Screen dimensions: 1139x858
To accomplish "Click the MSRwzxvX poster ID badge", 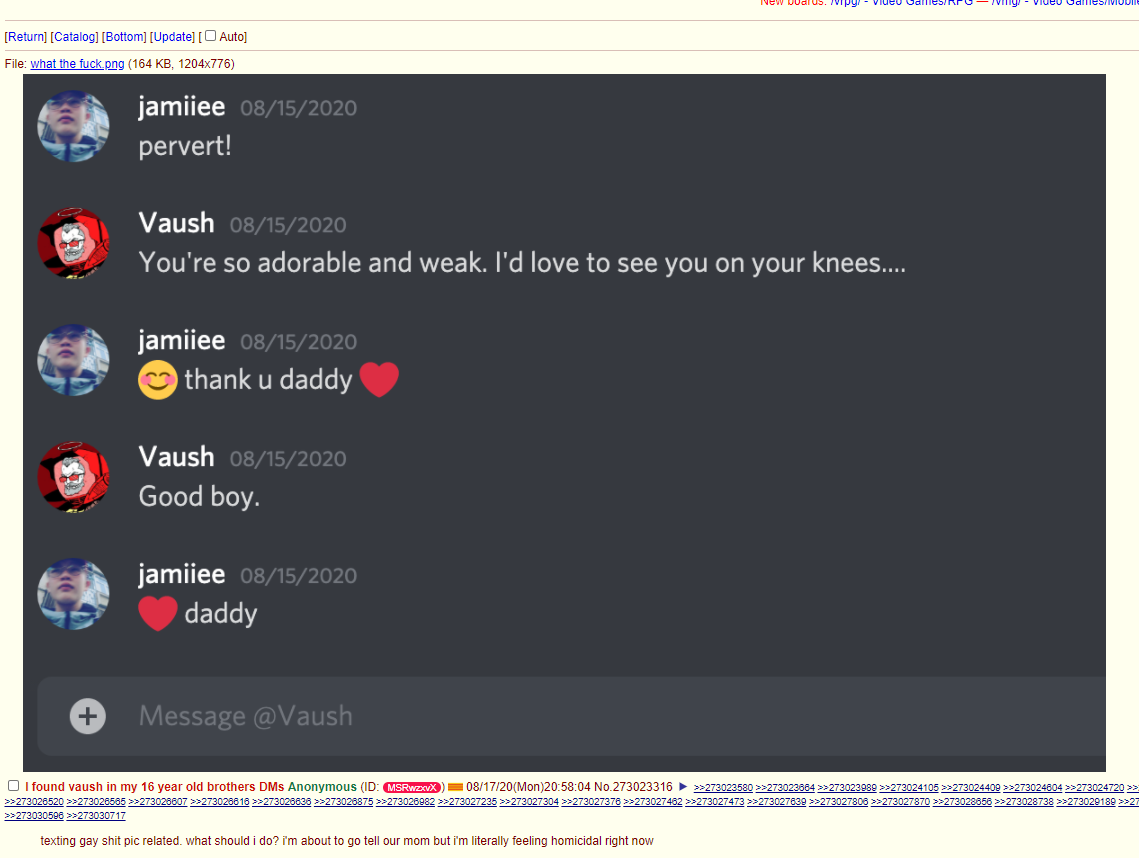I will click(x=412, y=788).
